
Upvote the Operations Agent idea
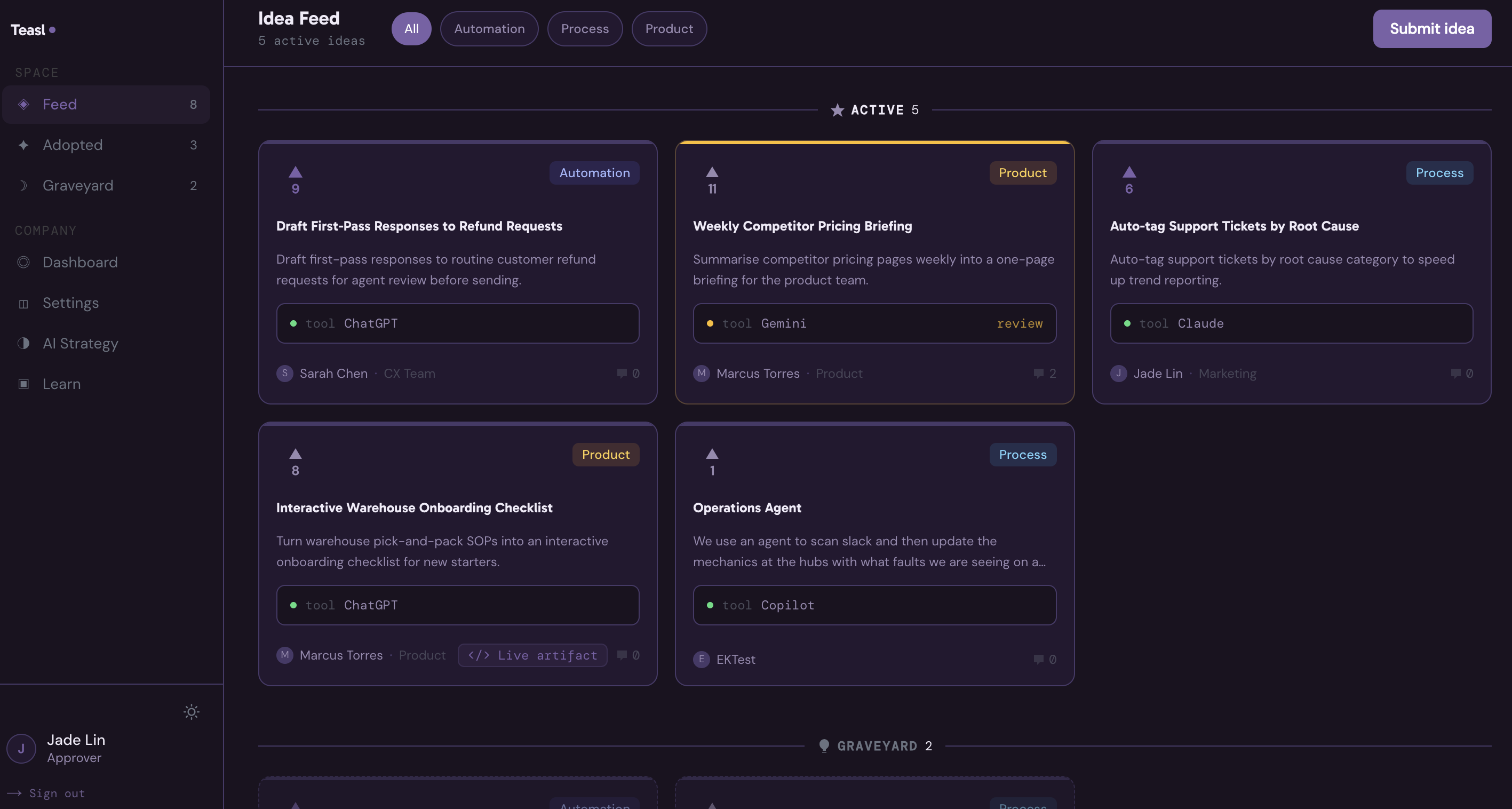712,462
